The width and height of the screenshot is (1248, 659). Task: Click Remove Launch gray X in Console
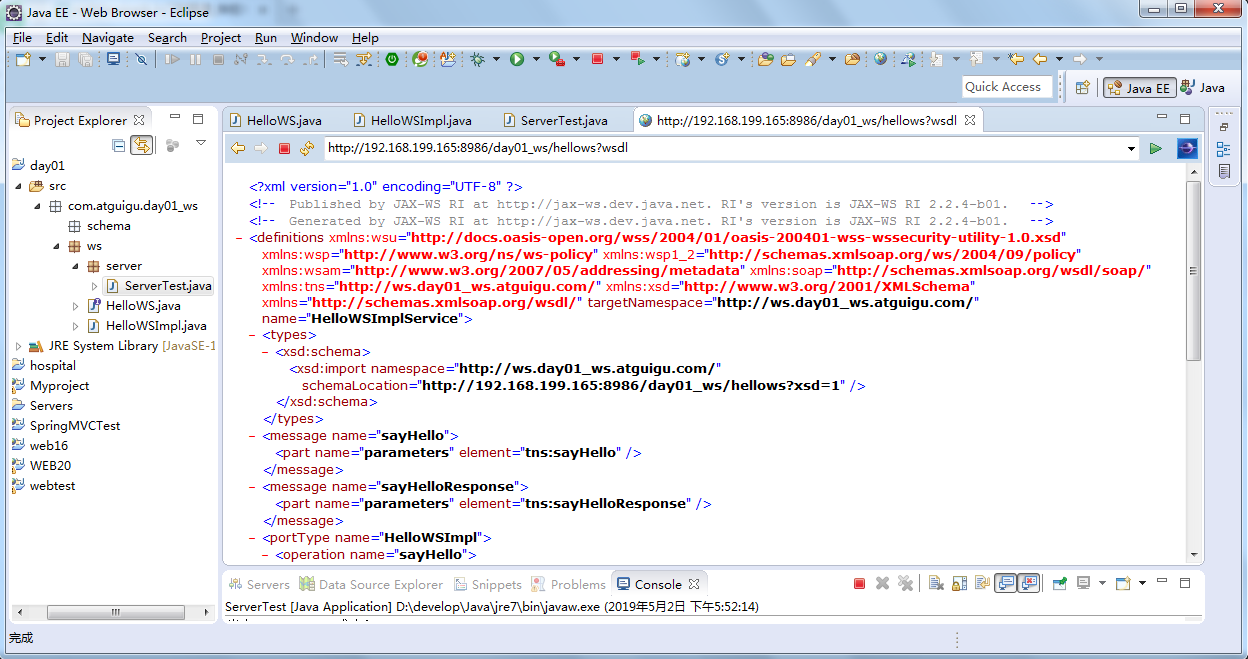coord(882,583)
